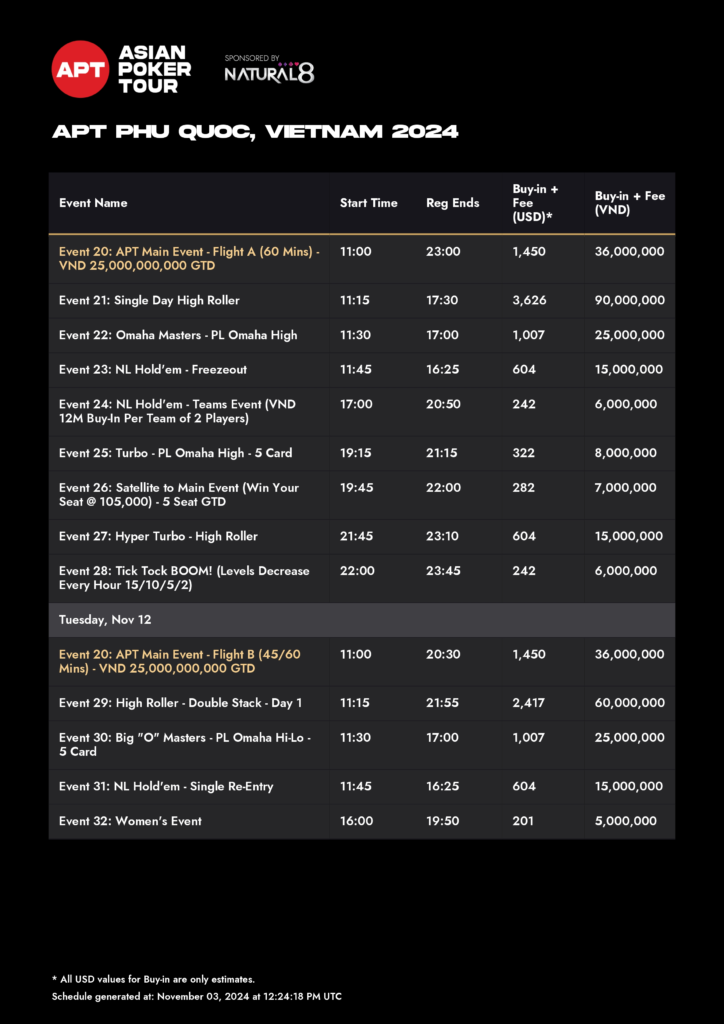Click the Event Name column header
Viewport: 724px width, 1024px height.
click(93, 203)
